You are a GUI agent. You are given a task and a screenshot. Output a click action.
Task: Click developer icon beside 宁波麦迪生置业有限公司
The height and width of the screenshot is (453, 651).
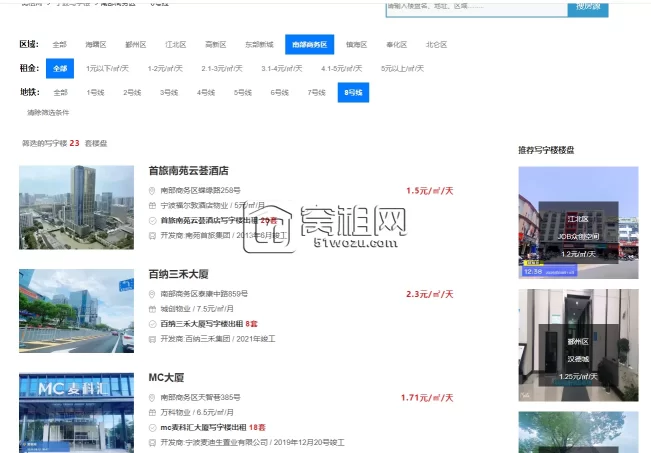point(152,442)
